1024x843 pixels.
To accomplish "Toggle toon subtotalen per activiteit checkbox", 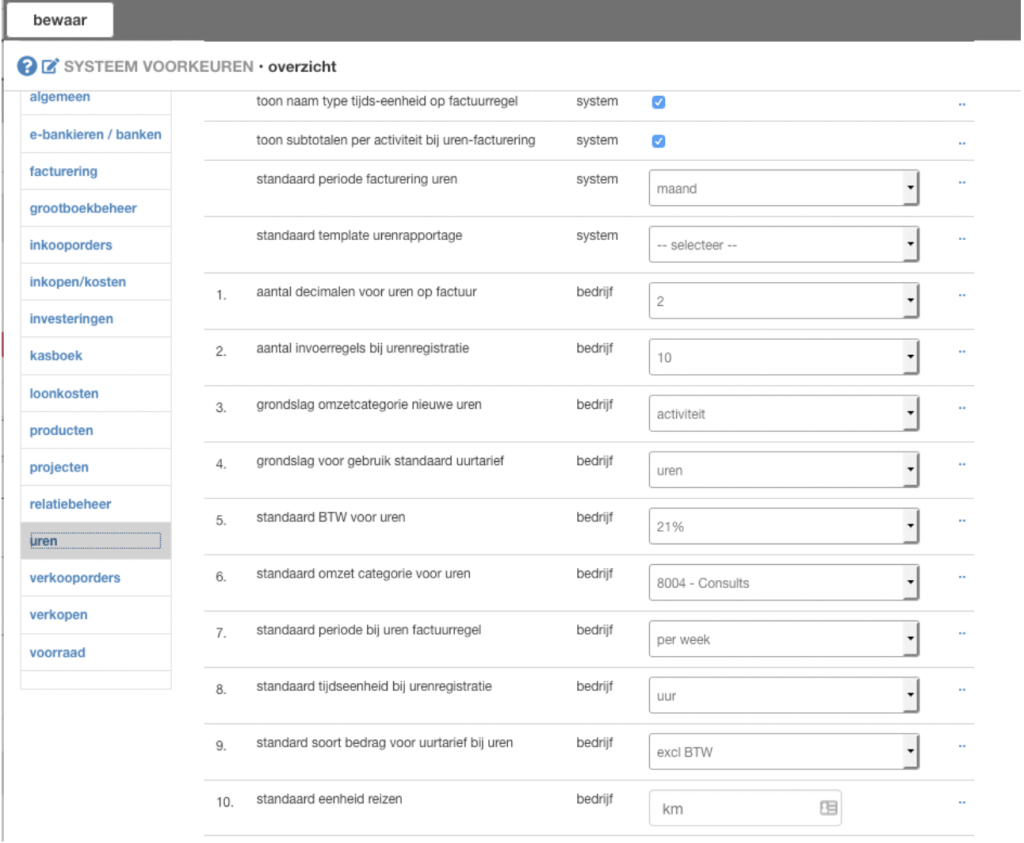I will [659, 141].
